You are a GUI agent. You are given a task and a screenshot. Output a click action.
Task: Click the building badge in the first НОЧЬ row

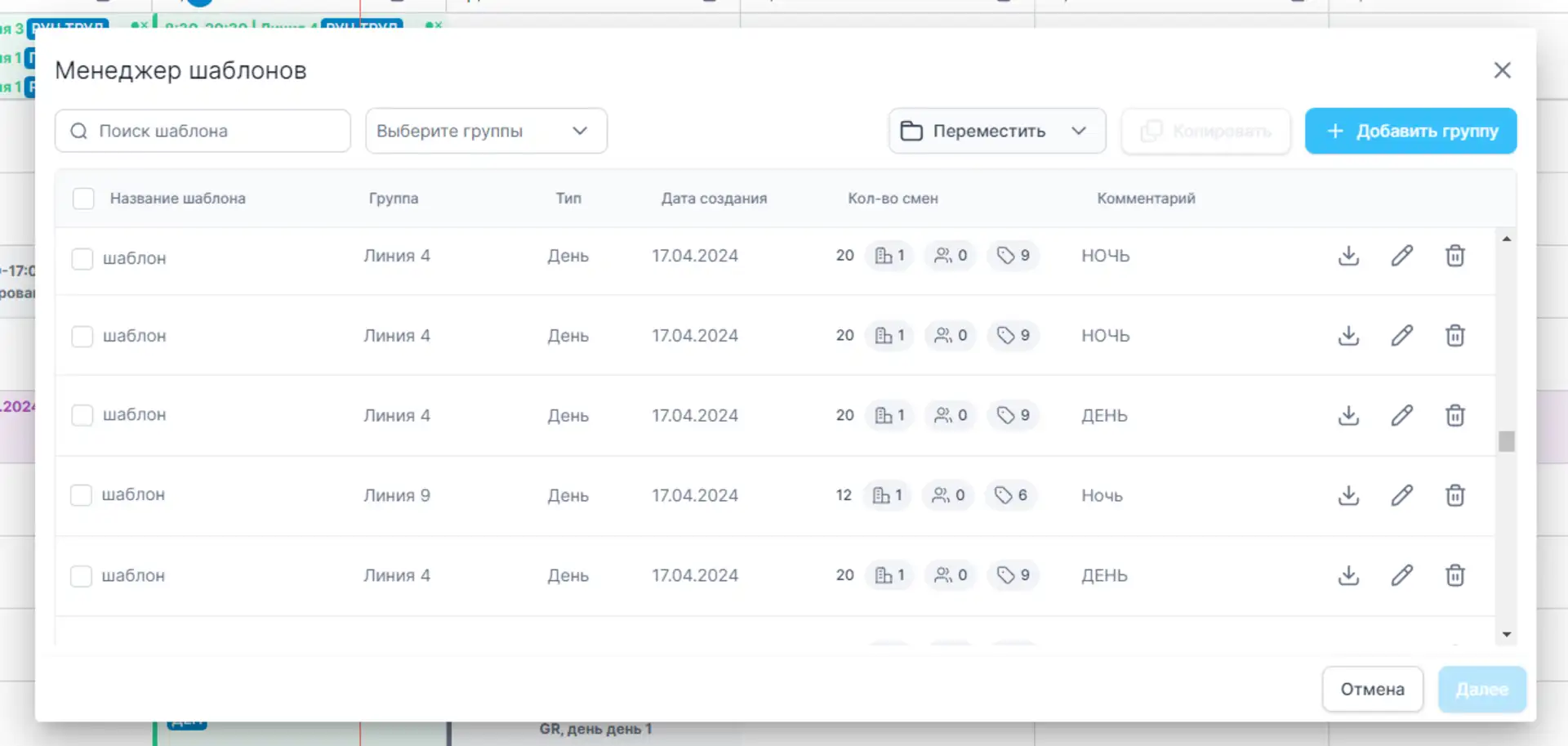click(x=890, y=256)
